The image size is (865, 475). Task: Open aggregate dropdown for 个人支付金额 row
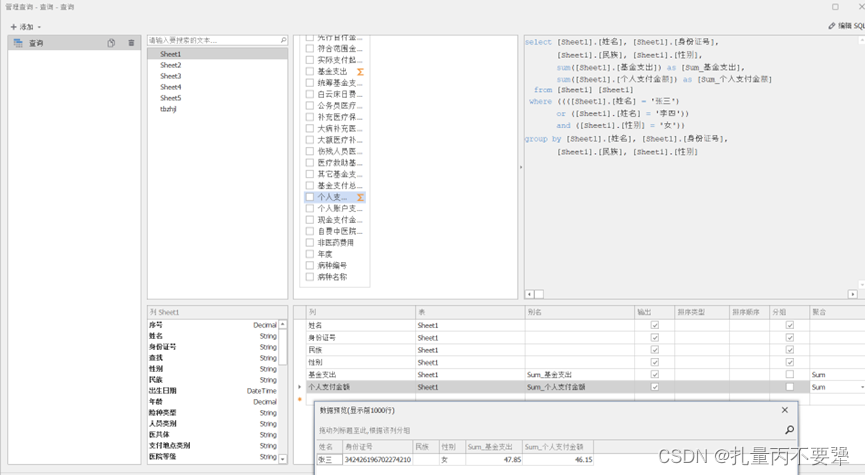pos(861,386)
